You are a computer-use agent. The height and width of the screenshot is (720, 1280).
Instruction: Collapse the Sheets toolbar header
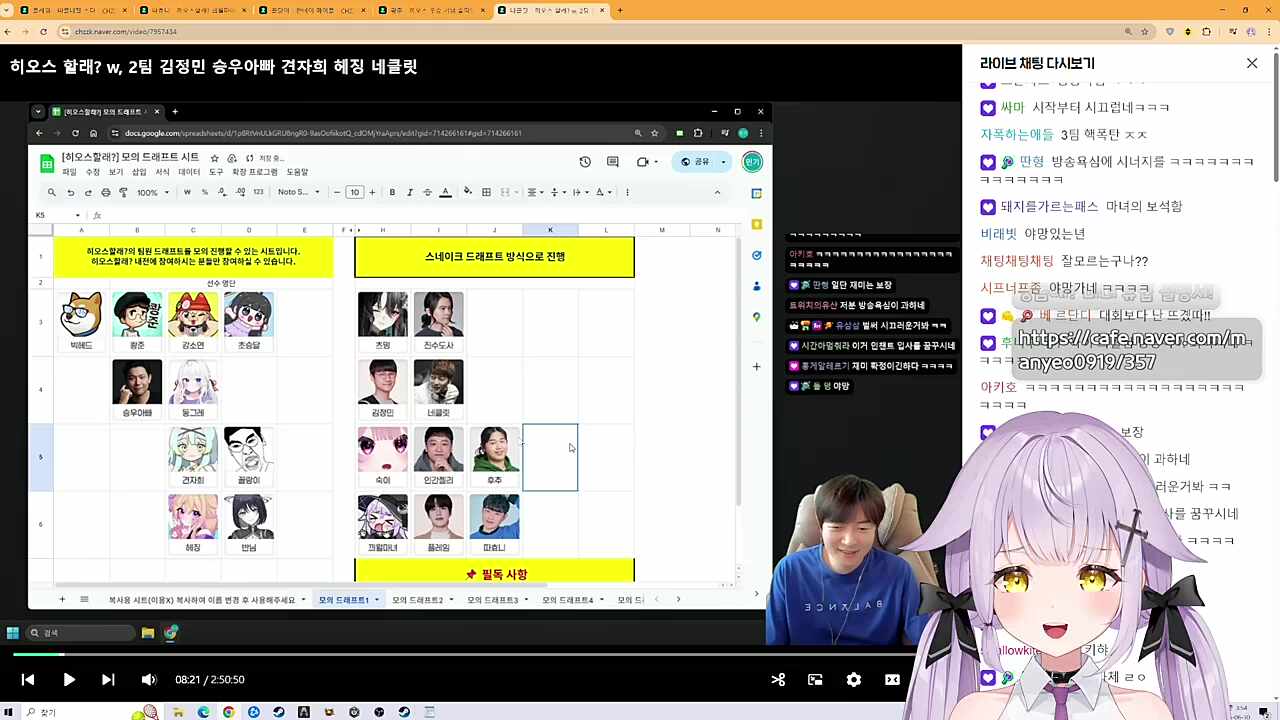pos(717,192)
